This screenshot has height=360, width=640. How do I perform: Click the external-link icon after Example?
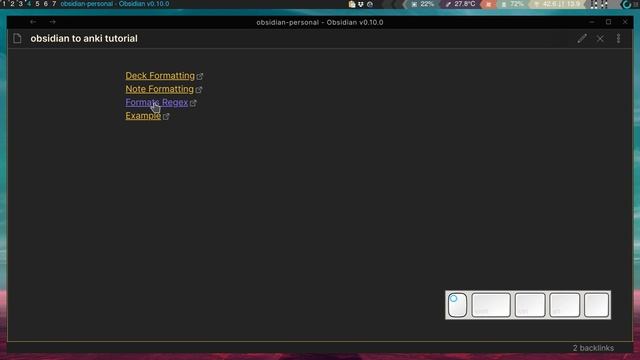click(x=166, y=116)
